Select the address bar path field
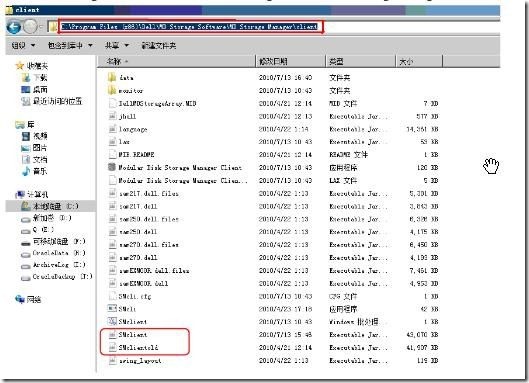Viewport: 529px width, 383px height. pos(191,26)
